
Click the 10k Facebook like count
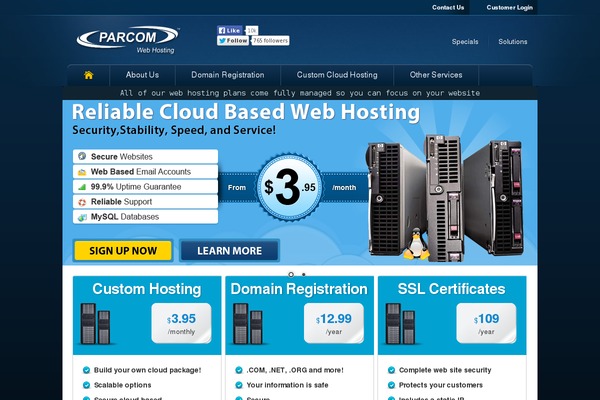(252, 30)
